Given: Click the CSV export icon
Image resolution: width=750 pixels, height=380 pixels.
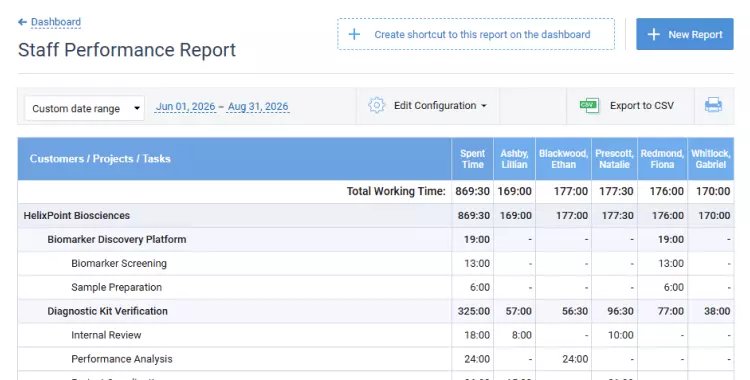Looking at the screenshot, I should point(589,105).
